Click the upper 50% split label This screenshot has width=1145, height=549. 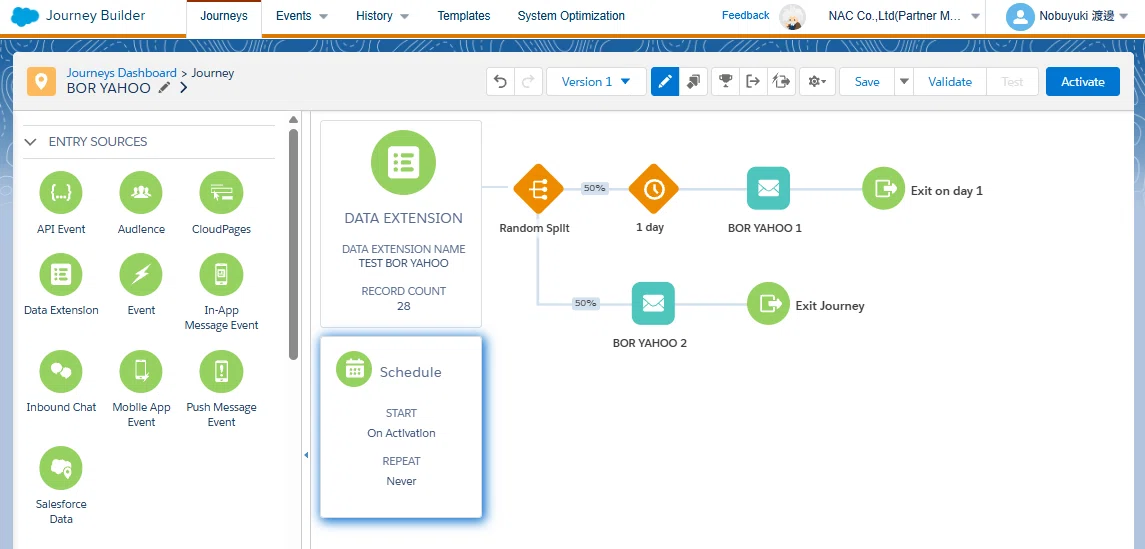tap(594, 188)
